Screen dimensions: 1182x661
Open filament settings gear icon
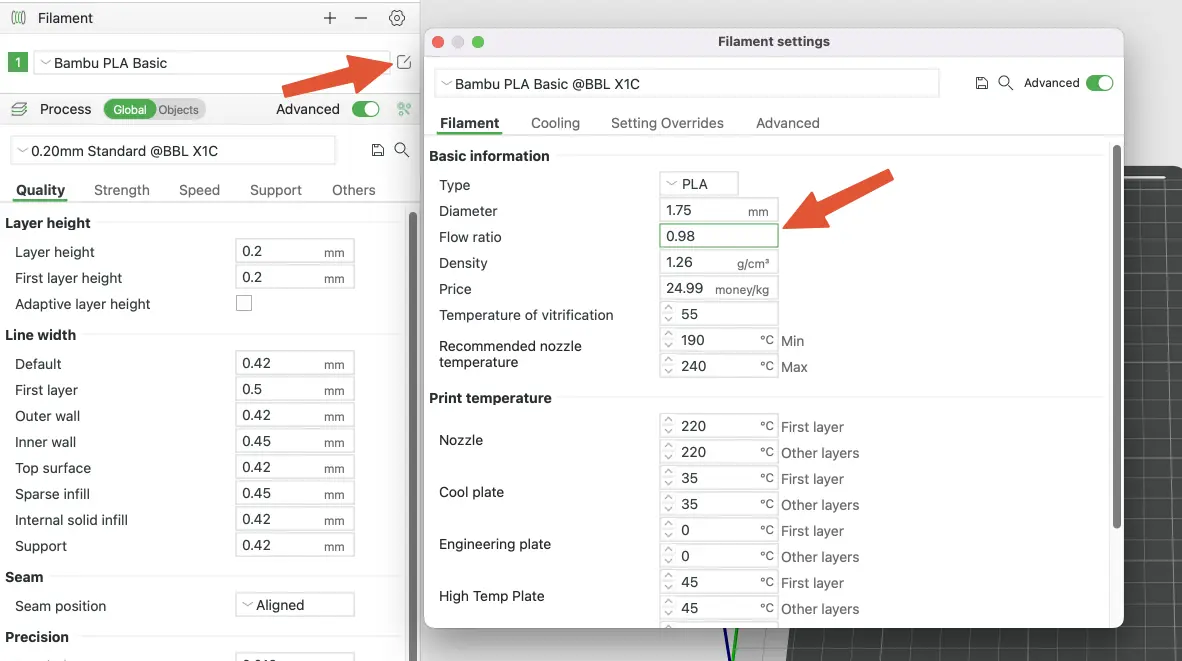397,18
